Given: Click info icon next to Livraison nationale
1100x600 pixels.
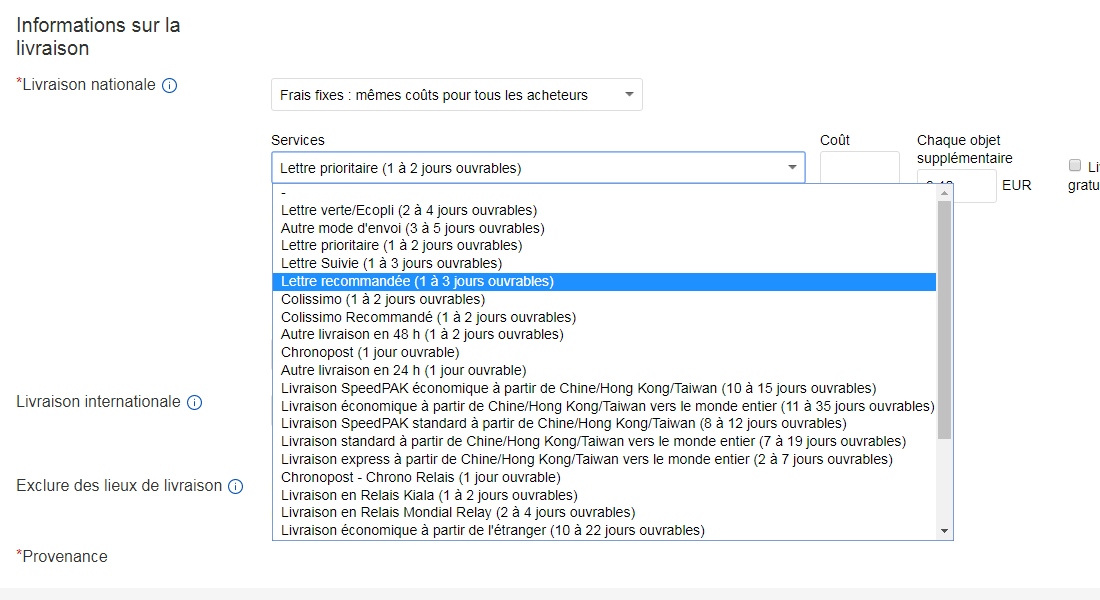Looking at the screenshot, I should tap(170, 86).
